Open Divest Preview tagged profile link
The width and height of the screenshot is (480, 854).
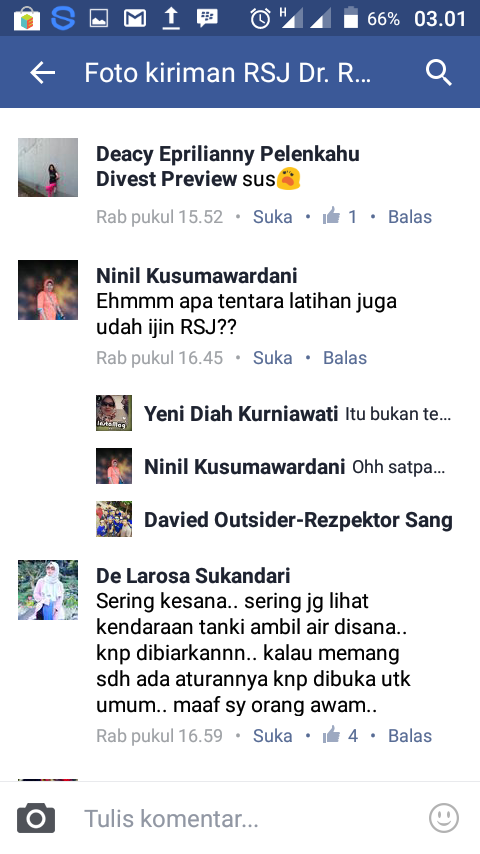tap(167, 179)
